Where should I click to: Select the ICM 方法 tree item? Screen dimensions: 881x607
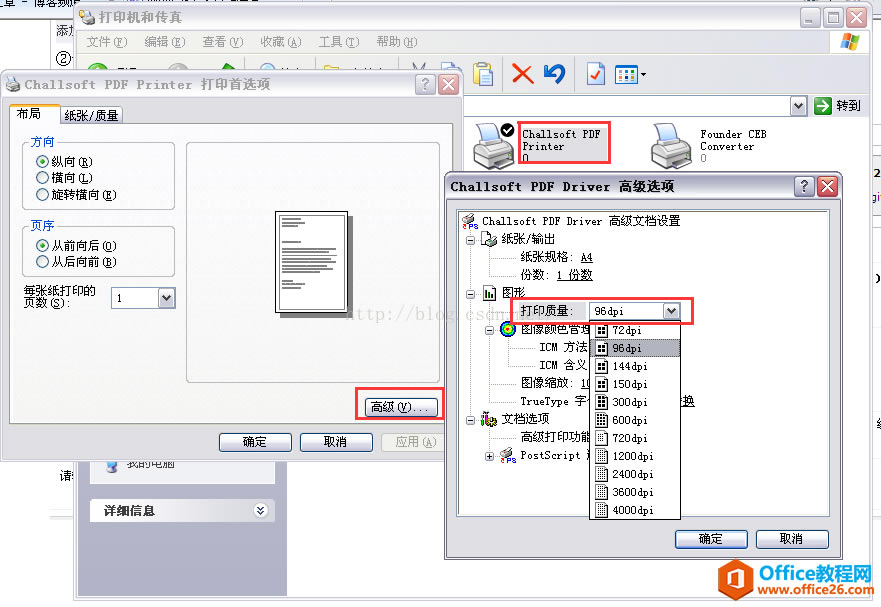pyautogui.click(x=563, y=347)
